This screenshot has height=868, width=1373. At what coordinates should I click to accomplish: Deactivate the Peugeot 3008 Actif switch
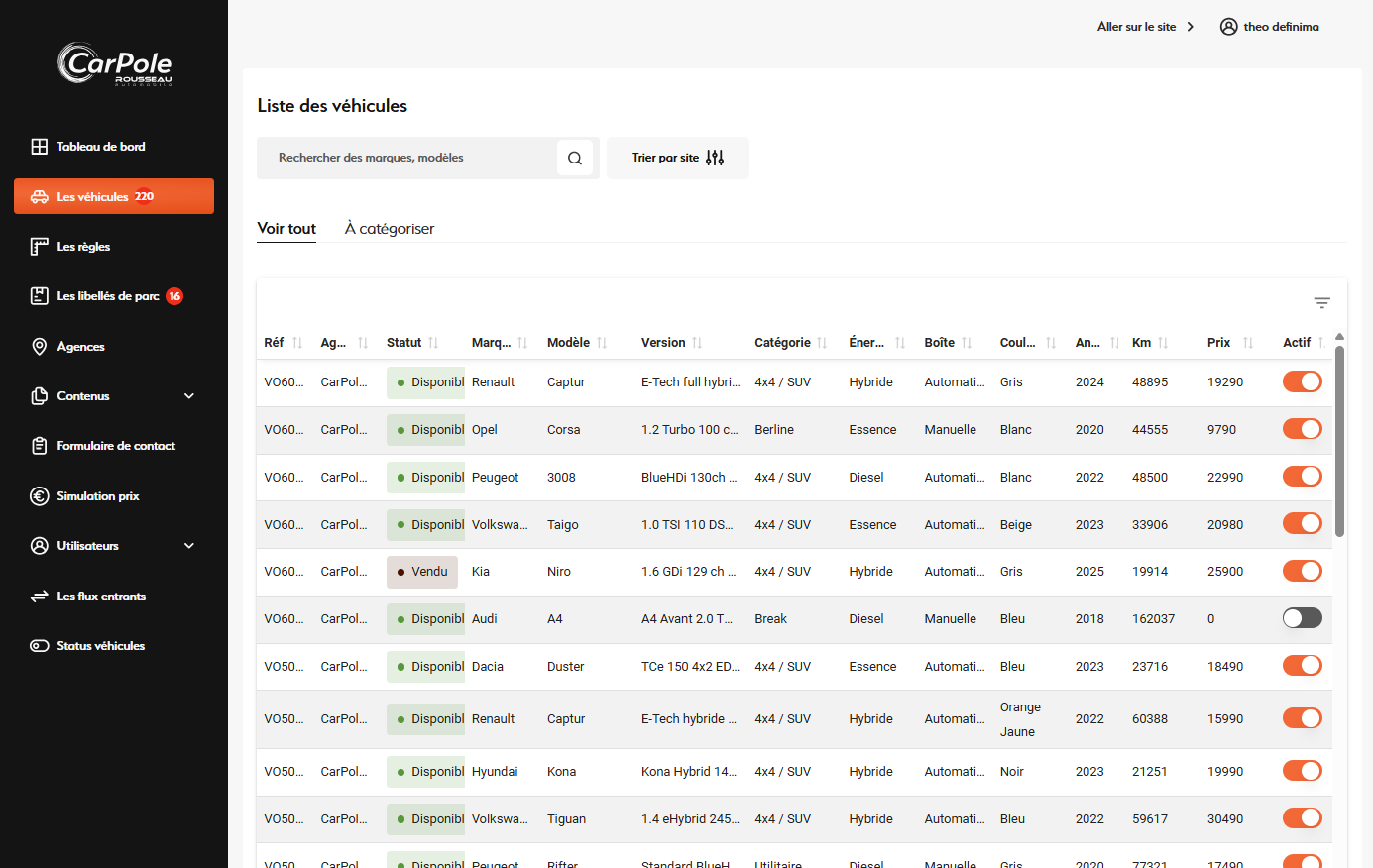point(1303,477)
